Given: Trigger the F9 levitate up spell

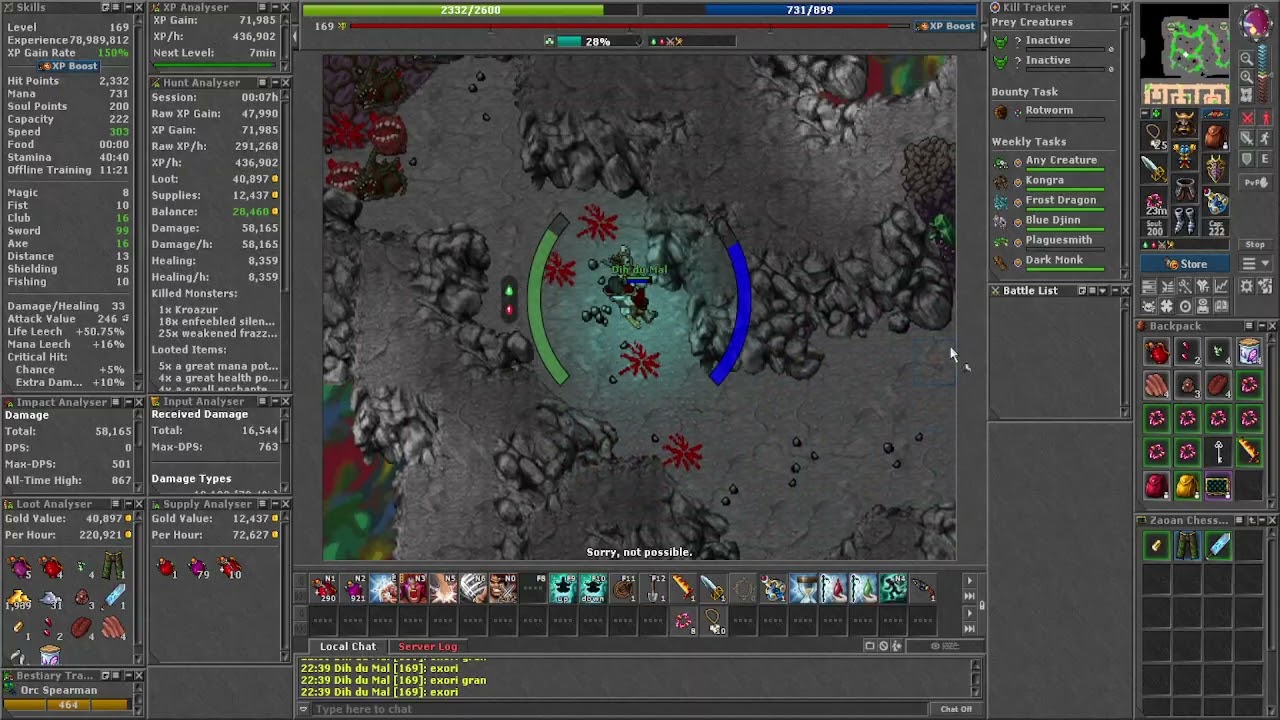Looking at the screenshot, I should pos(564,589).
